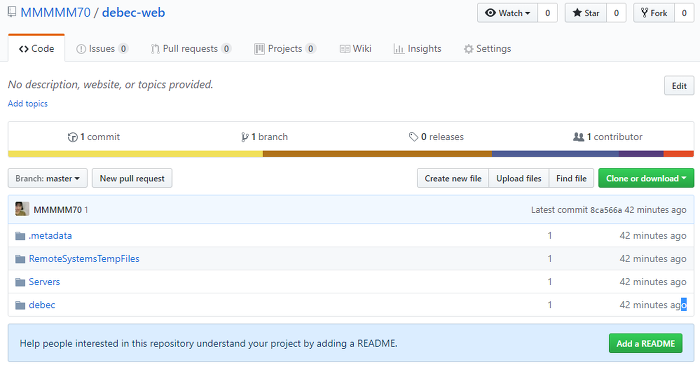This screenshot has height=367, width=700.
Task: Open the Projects tab
Action: point(285,49)
